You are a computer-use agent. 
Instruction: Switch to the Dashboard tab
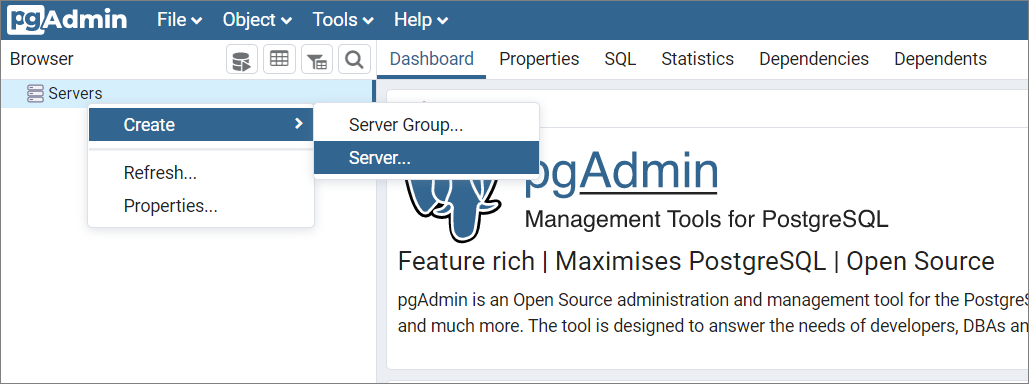tap(432, 59)
